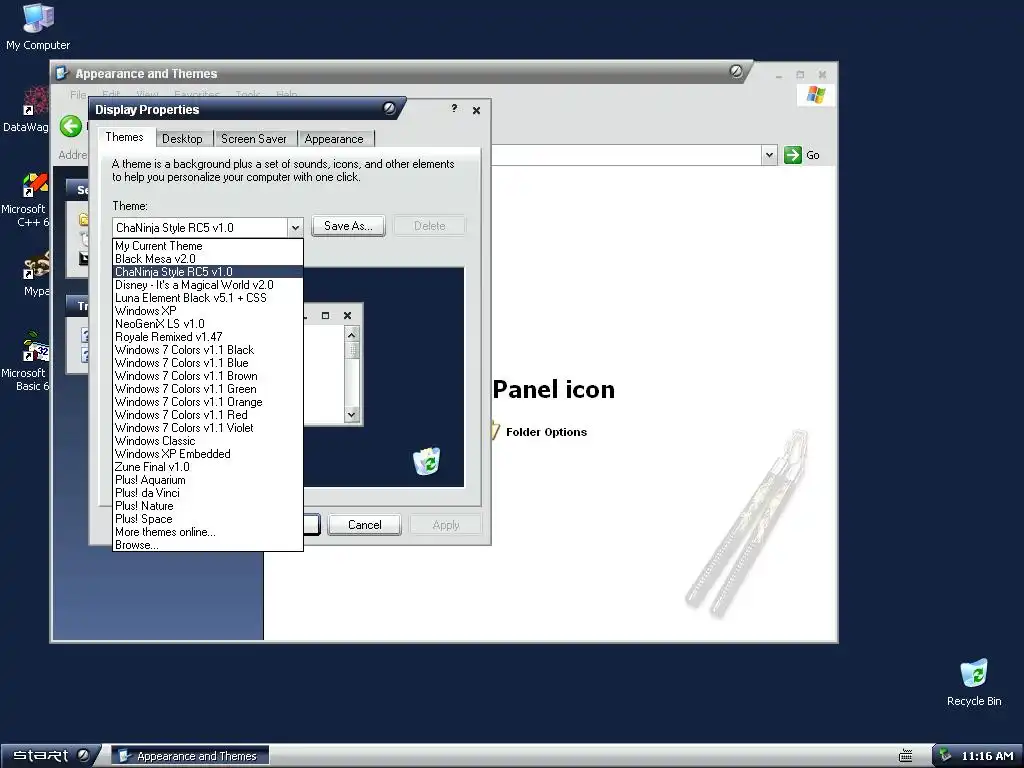Click the Windows flag logo in Appearance and Themes
The image size is (1024, 768).
(815, 95)
